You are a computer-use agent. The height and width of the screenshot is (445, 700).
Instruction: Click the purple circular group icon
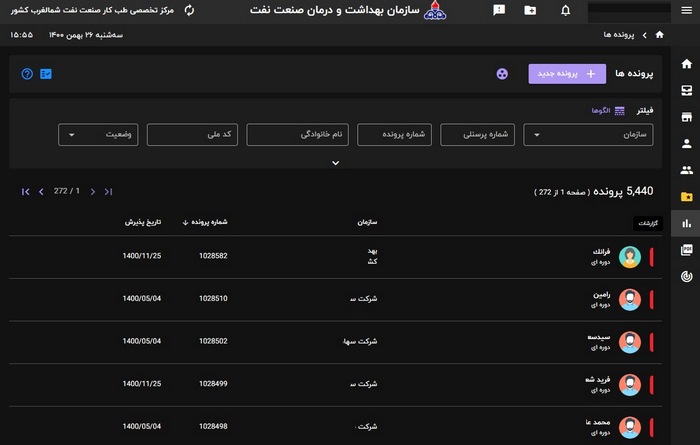pos(502,74)
